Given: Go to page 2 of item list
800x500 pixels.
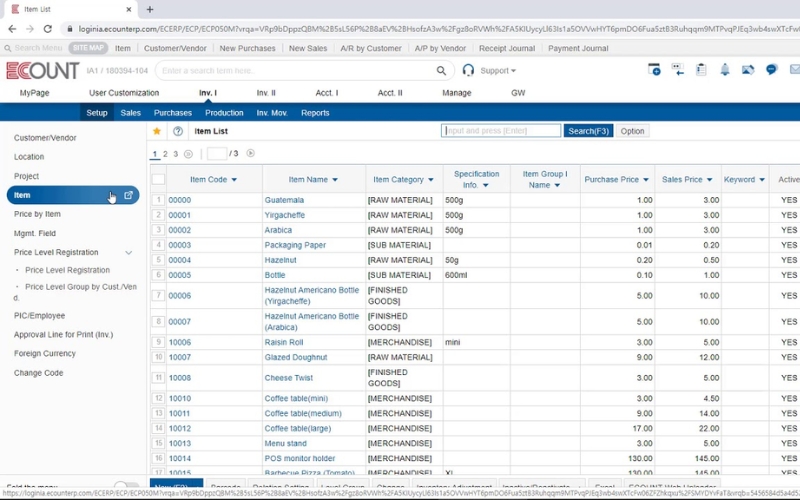Looking at the screenshot, I should coord(165,154).
